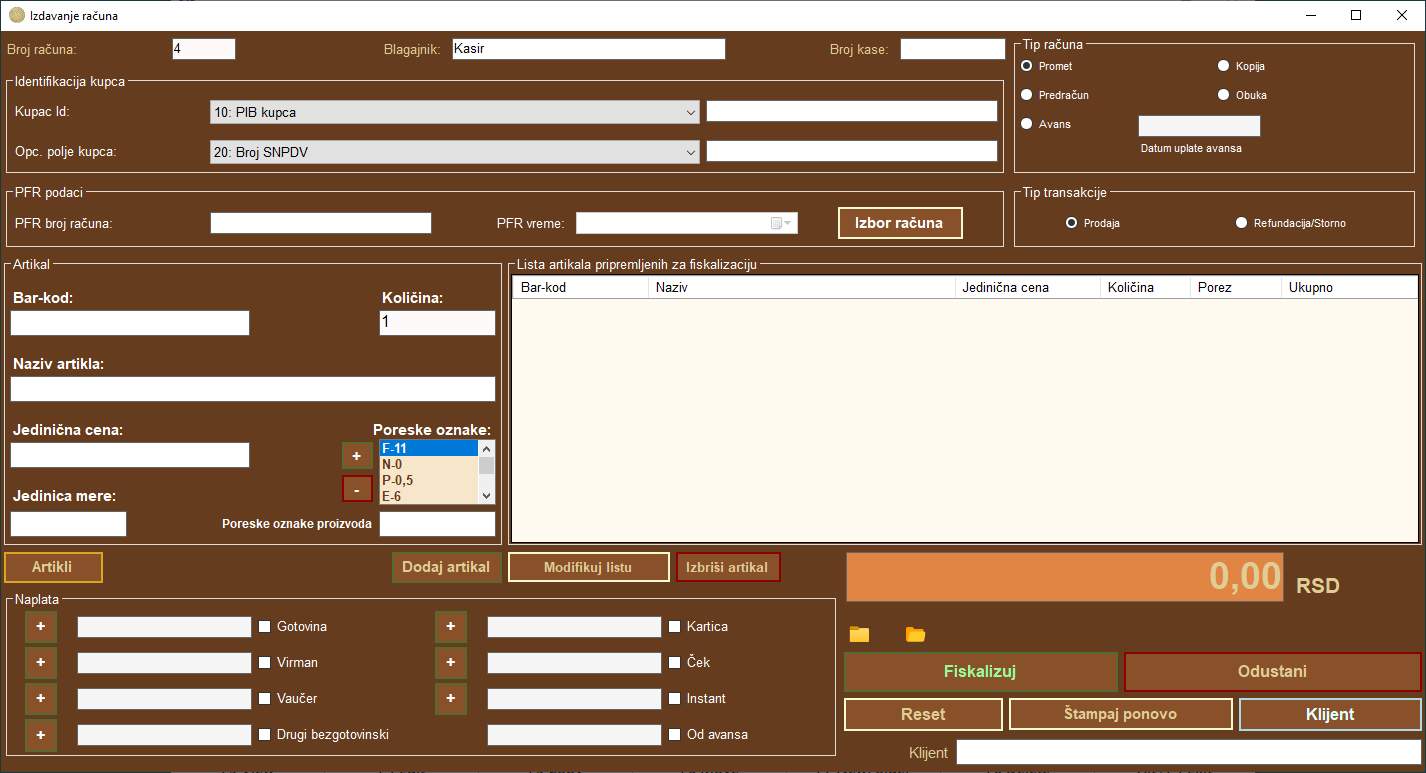Click the green Fiskalizuj button
The image size is (1426, 773).
coord(981,672)
